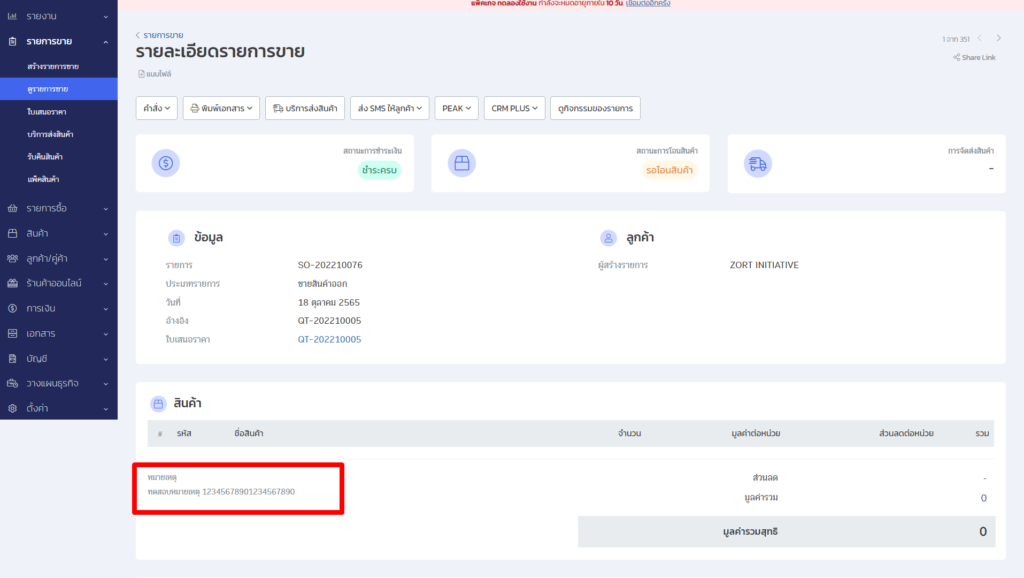Image resolution: width=1024 pixels, height=578 pixels.
Task: Click the payment status dollar icon
Action: pos(166,163)
